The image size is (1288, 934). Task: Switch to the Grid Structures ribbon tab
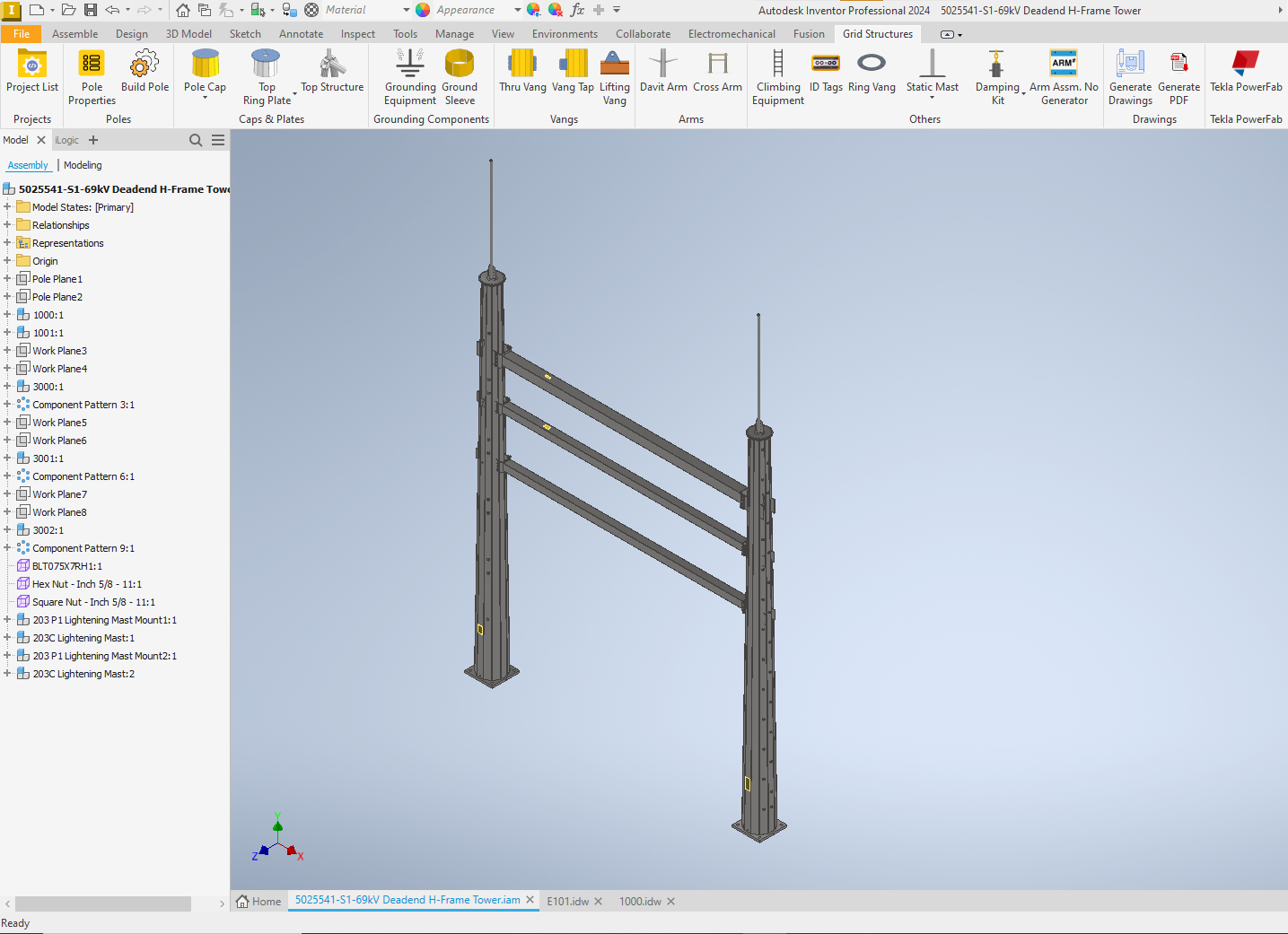click(x=877, y=33)
